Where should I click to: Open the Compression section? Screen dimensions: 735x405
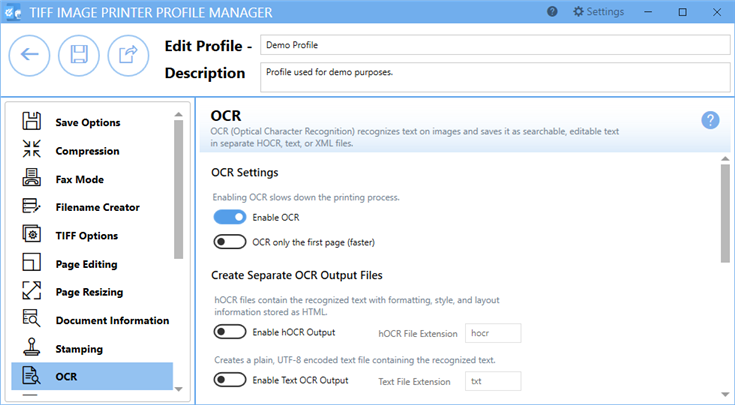[92, 151]
